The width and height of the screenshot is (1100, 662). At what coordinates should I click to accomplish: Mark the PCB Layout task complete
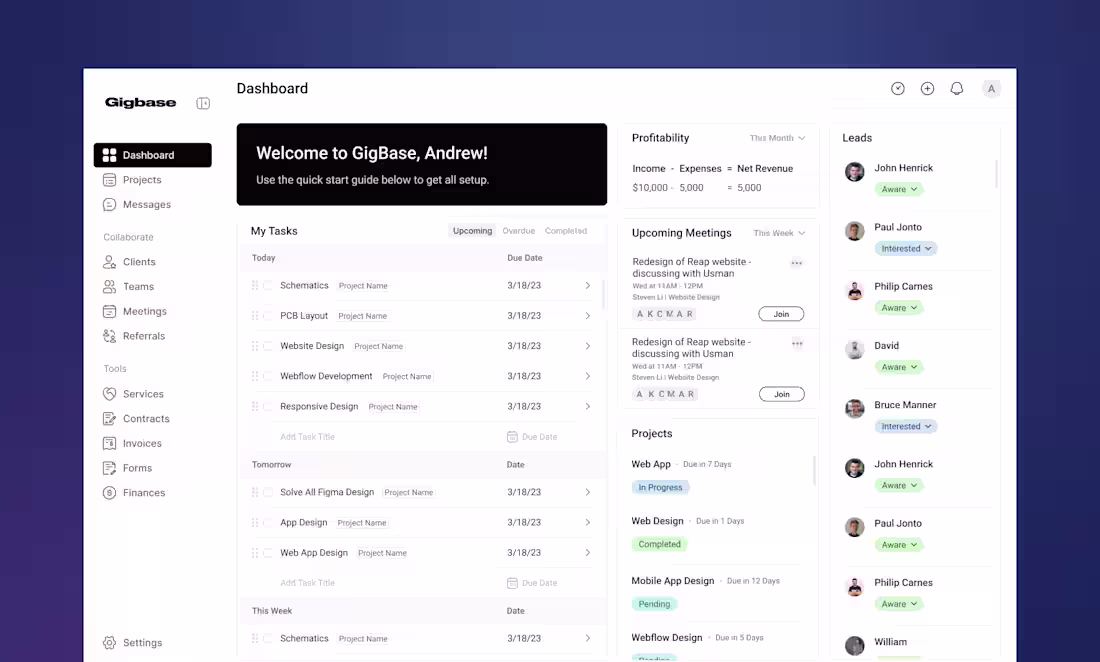[x=265, y=315]
